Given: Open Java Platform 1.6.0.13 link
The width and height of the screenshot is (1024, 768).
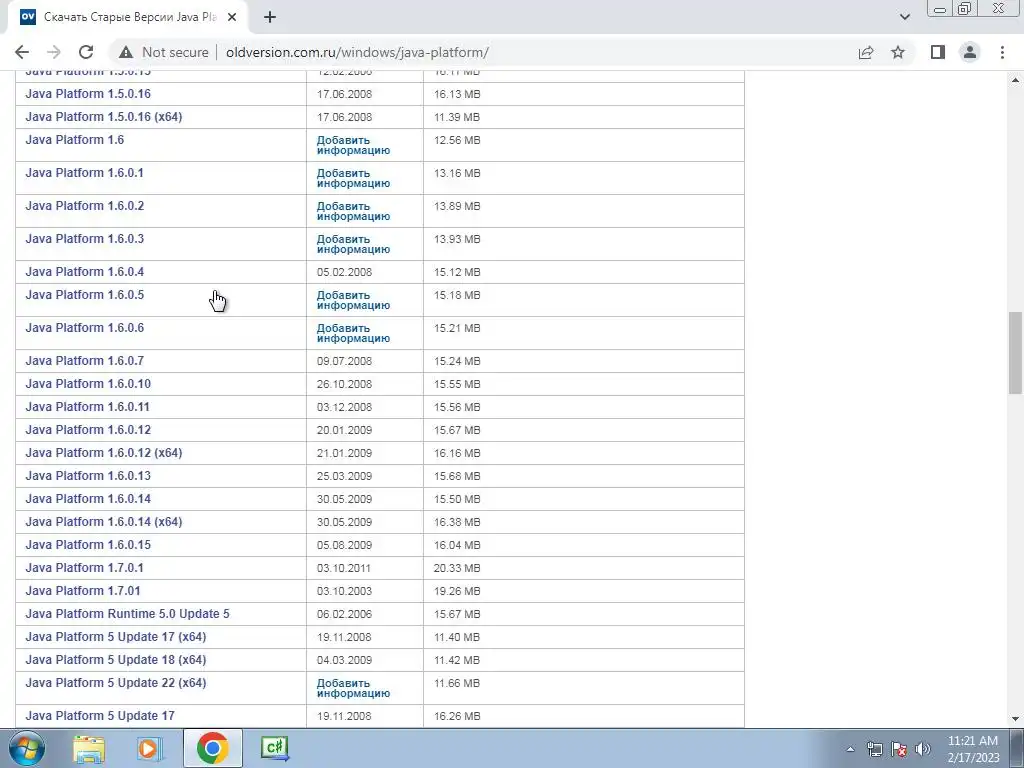Looking at the screenshot, I should click(88, 476).
